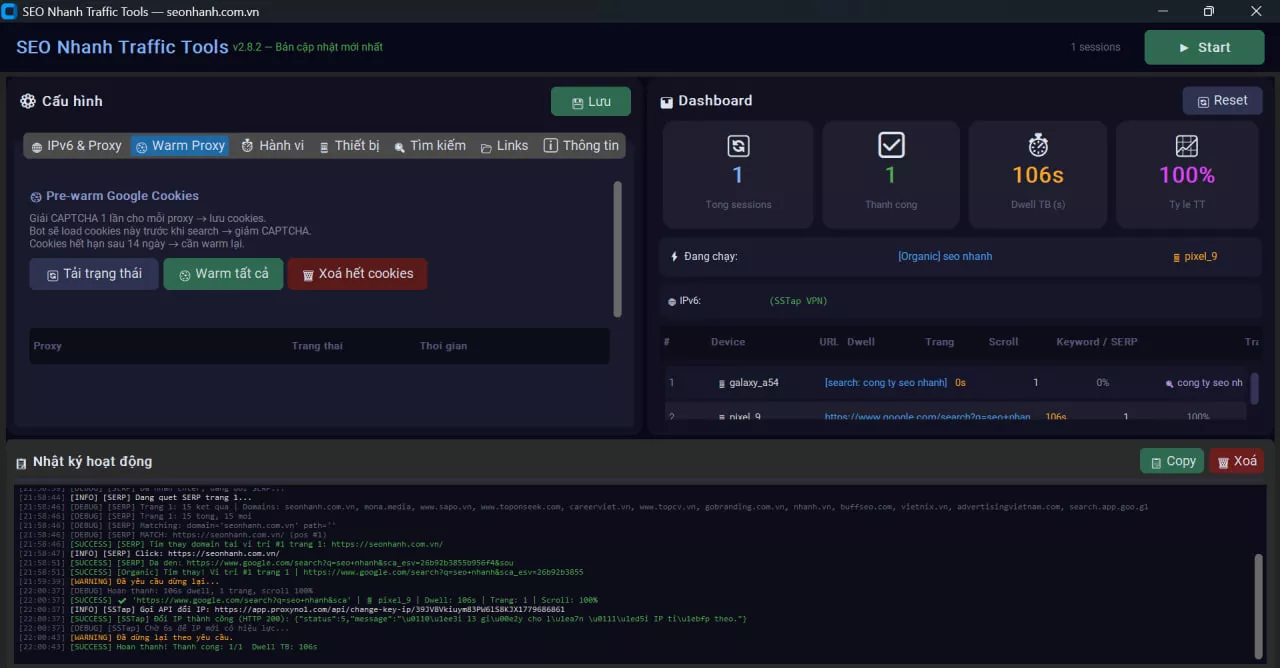Click the search icon beside cong ty seo keyword
This screenshot has height=668, width=1280.
[x=1169, y=383]
